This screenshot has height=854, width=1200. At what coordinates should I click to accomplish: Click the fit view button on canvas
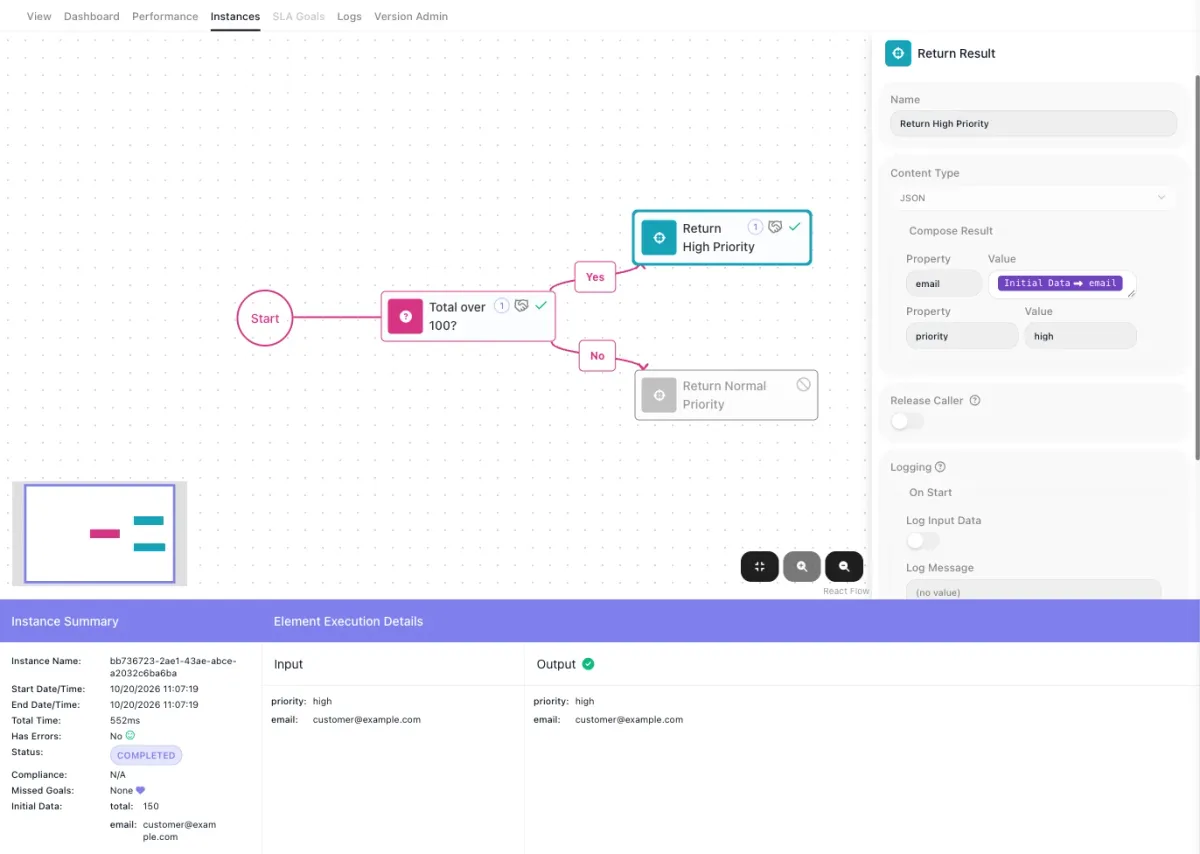[x=760, y=566]
